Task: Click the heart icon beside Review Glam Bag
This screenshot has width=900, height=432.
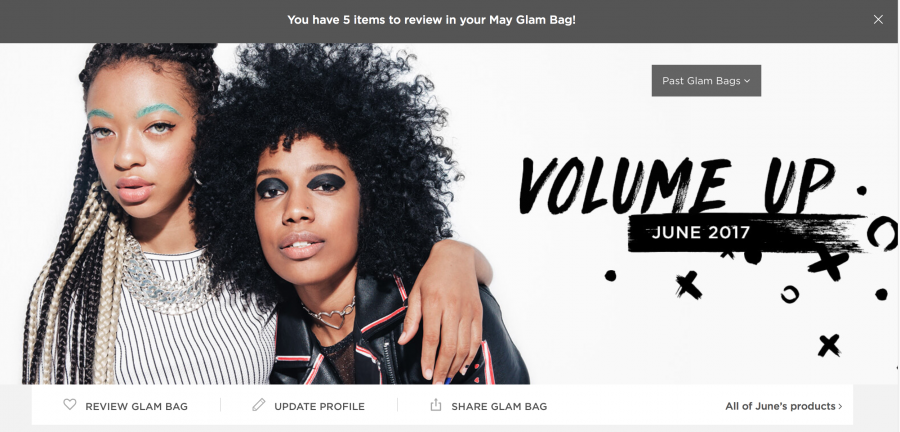Action: [x=69, y=405]
